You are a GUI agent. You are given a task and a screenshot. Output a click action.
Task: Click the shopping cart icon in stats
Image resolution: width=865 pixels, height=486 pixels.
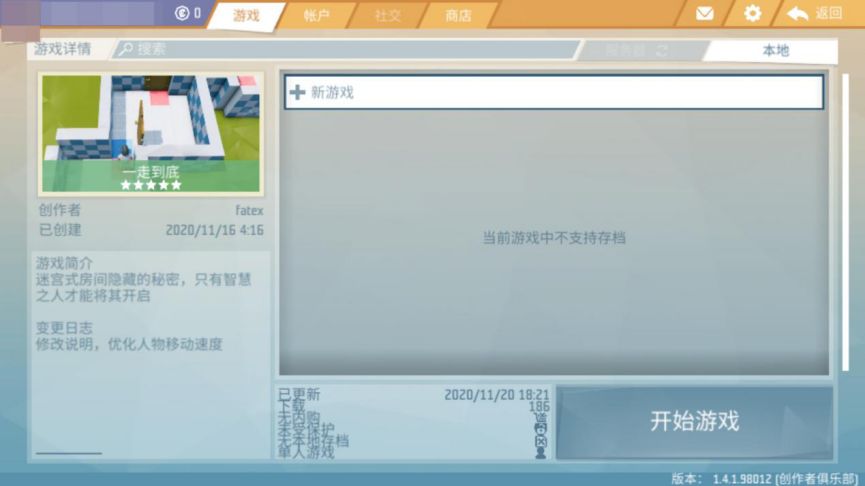pyautogui.click(x=541, y=418)
